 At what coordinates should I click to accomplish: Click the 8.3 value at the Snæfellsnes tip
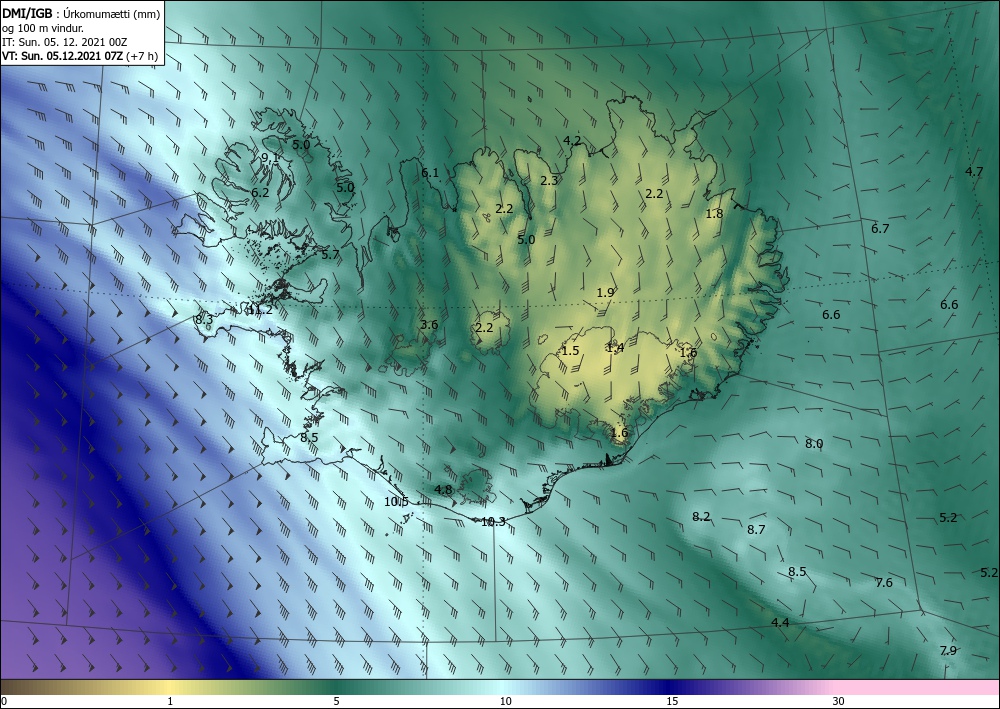204,319
